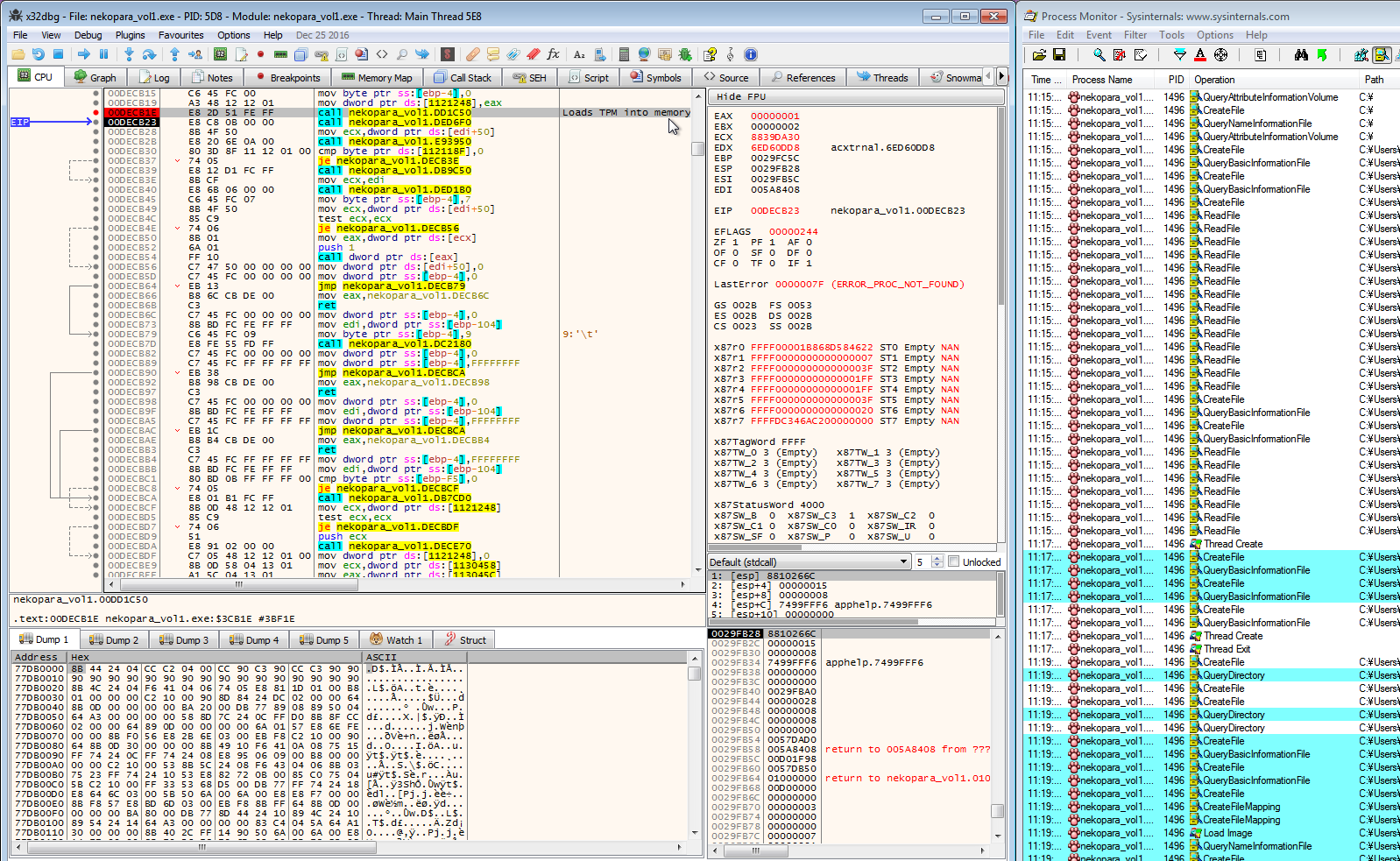
Task: Restart the debuggee with the restart icon
Action: pos(39,54)
